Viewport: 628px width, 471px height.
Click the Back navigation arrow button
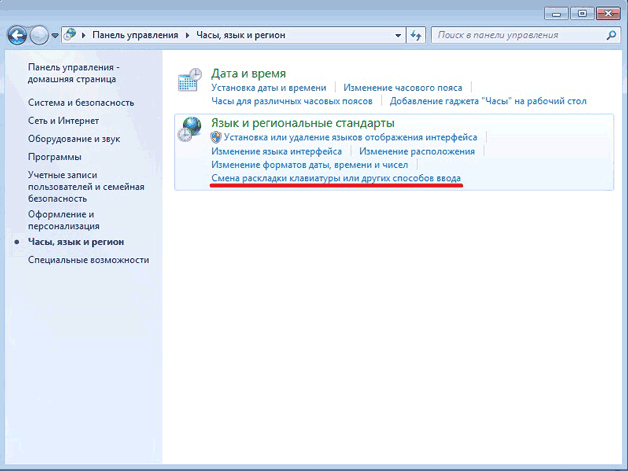17,36
